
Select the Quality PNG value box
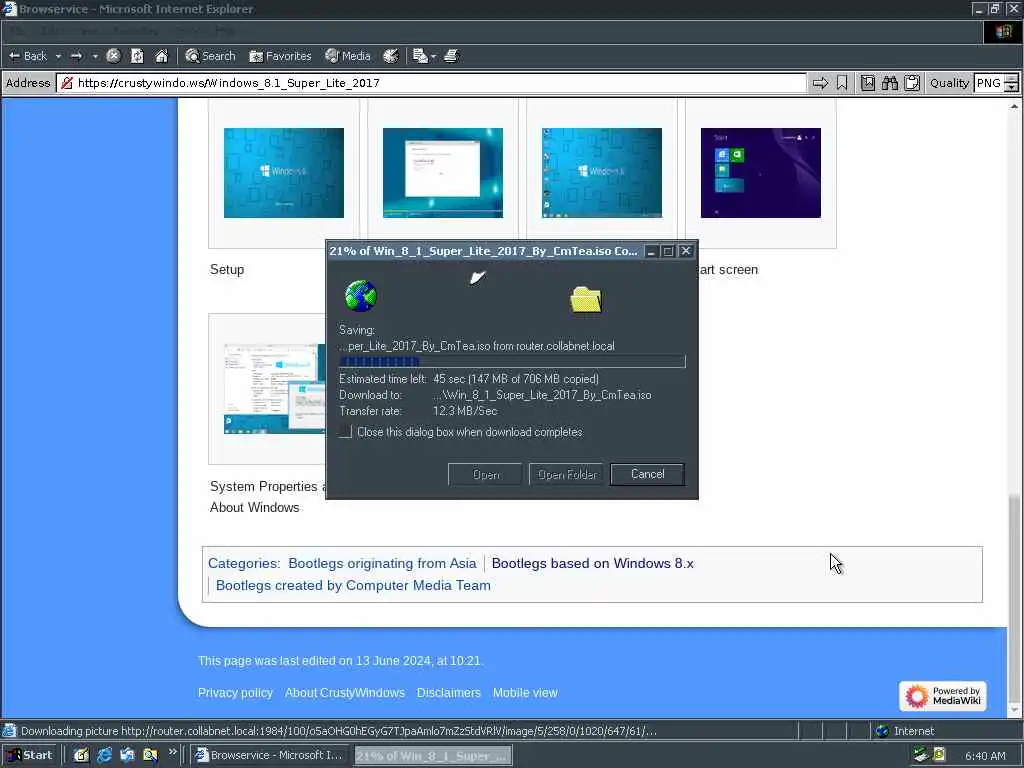989,83
